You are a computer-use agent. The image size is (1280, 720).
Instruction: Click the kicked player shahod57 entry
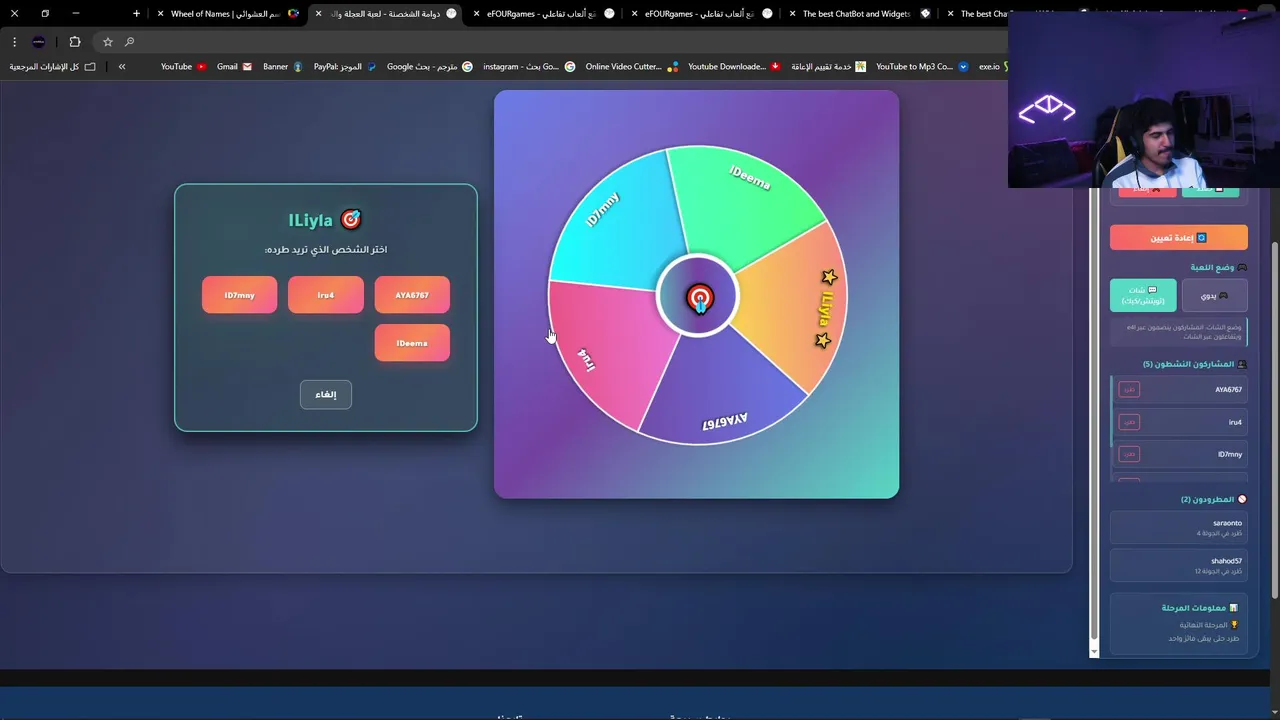point(1179,565)
